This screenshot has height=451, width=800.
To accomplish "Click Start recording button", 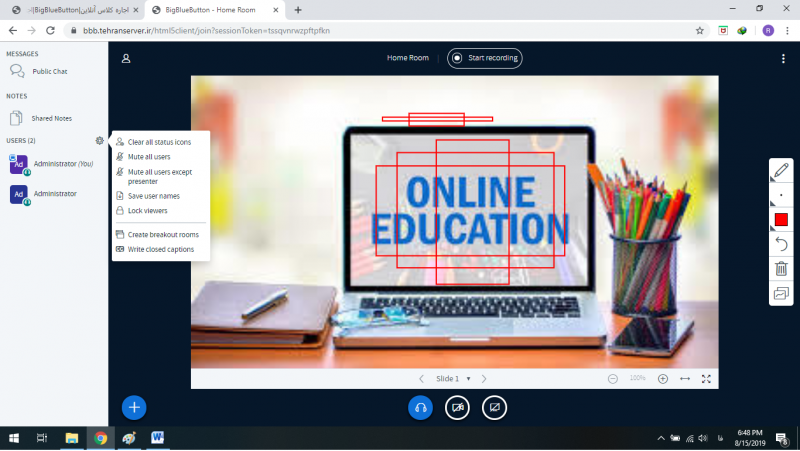I will click(x=485, y=58).
